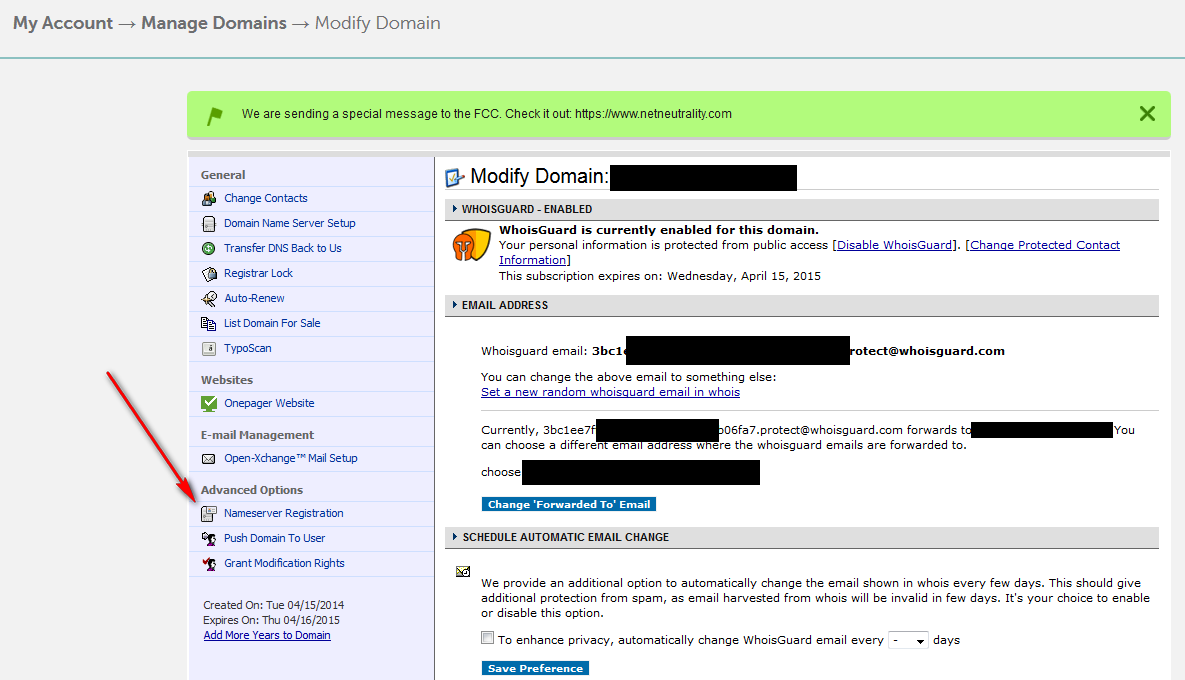Image resolution: width=1185 pixels, height=680 pixels.
Task: Open Onepager Website link
Action: click(x=269, y=403)
